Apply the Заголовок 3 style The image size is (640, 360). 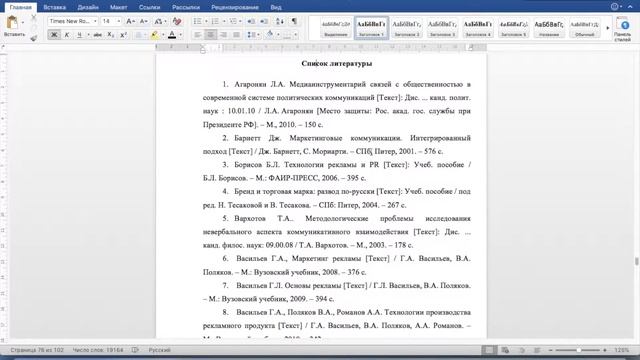(x=442, y=28)
